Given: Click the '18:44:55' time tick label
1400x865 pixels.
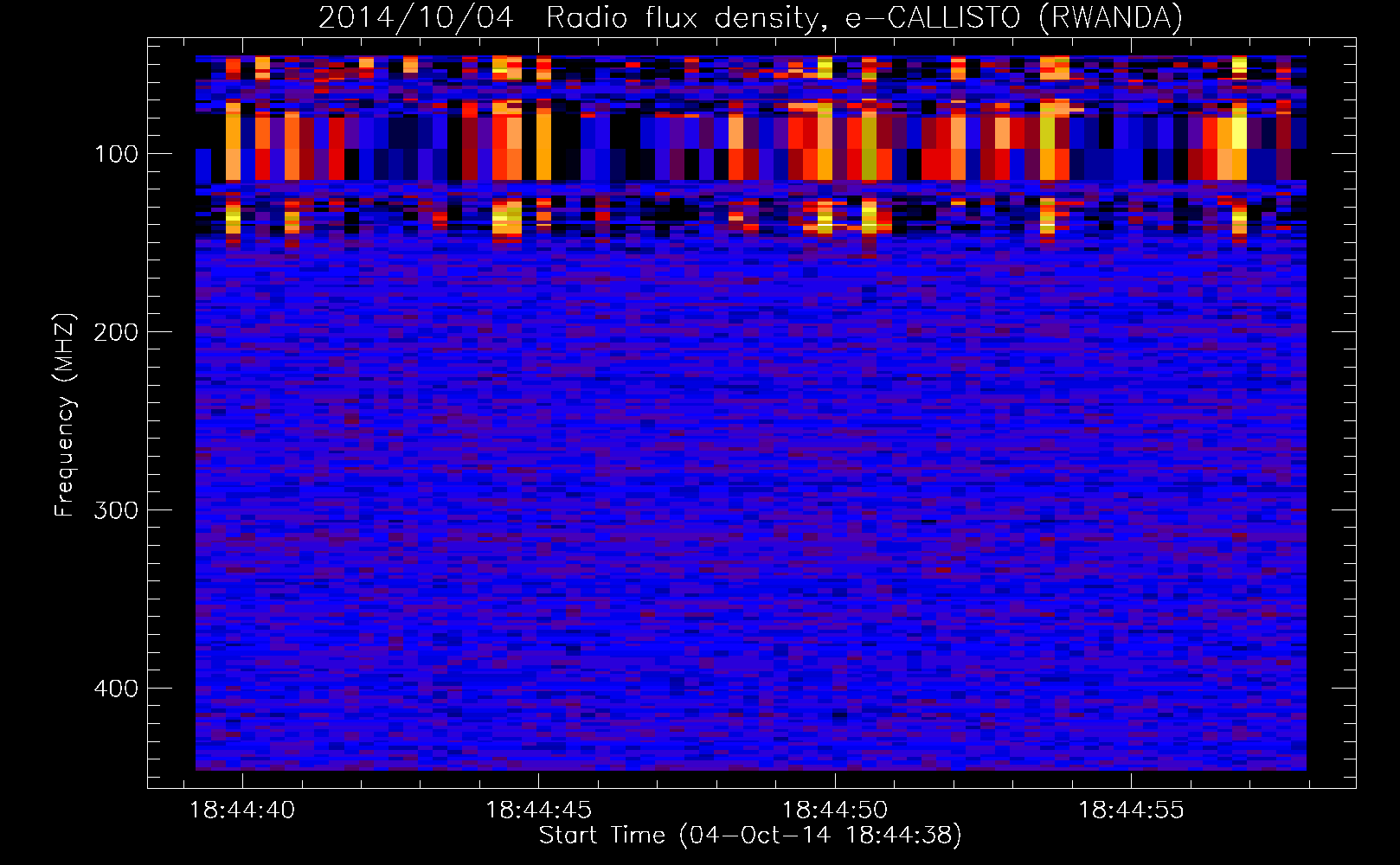Looking at the screenshot, I should click(1131, 810).
